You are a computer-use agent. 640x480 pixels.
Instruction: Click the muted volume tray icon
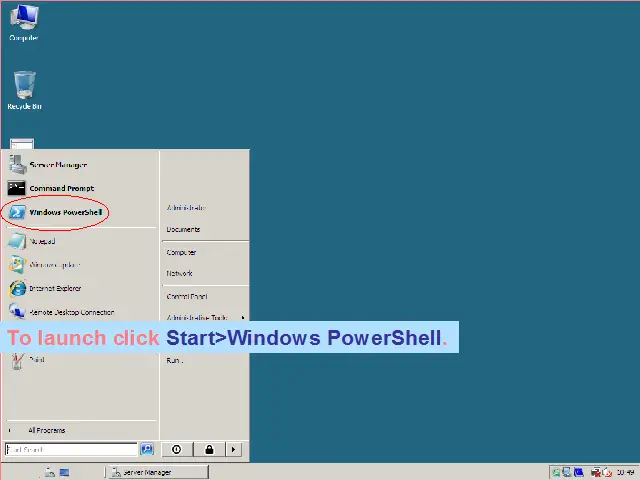[x=607, y=473]
